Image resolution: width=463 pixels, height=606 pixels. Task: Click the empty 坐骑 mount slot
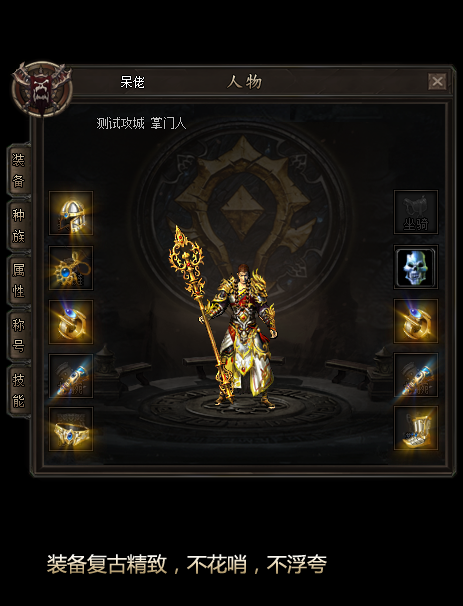pos(416,212)
